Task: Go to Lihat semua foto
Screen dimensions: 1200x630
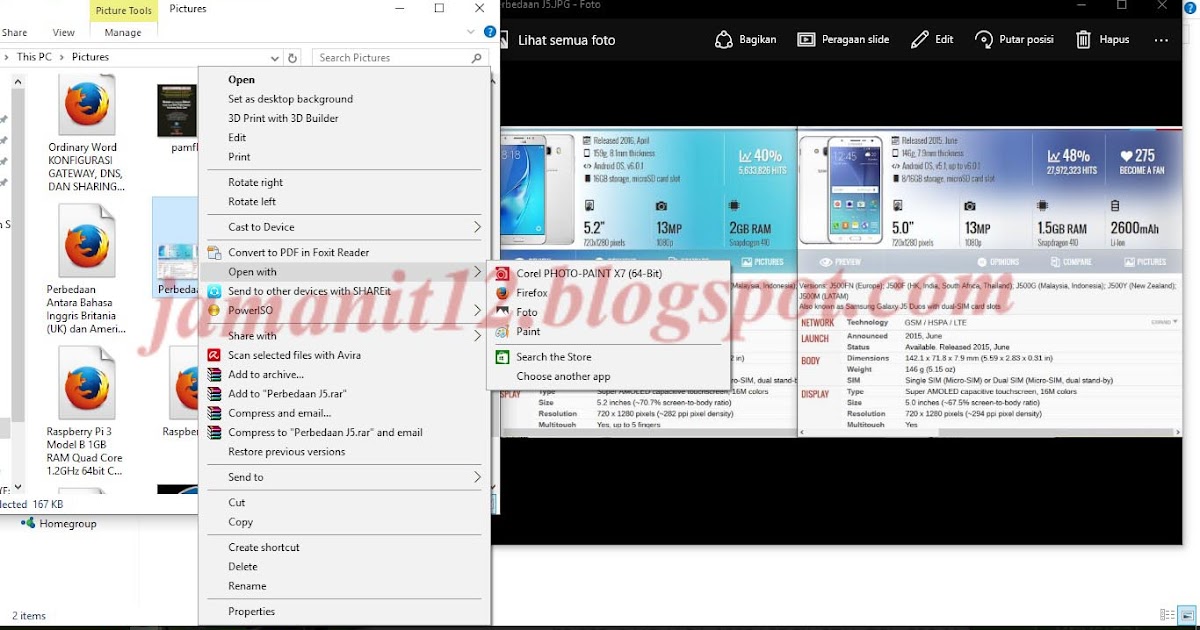Action: pos(566,41)
